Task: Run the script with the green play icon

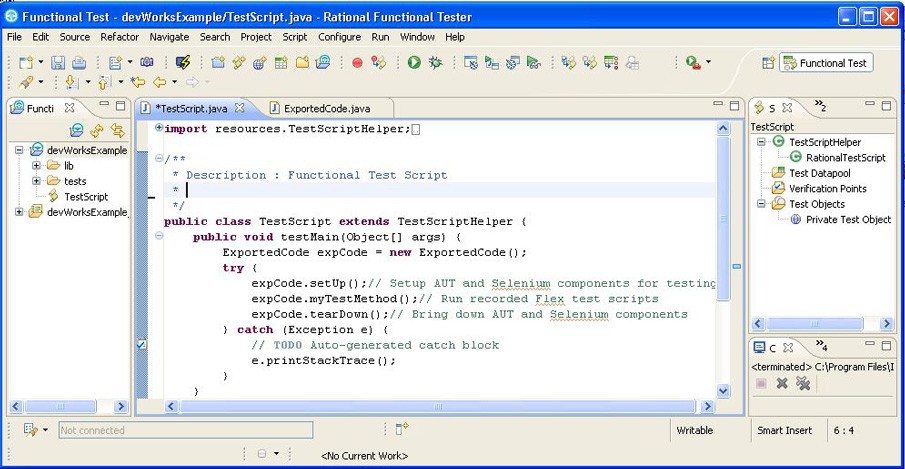Action: click(x=414, y=62)
